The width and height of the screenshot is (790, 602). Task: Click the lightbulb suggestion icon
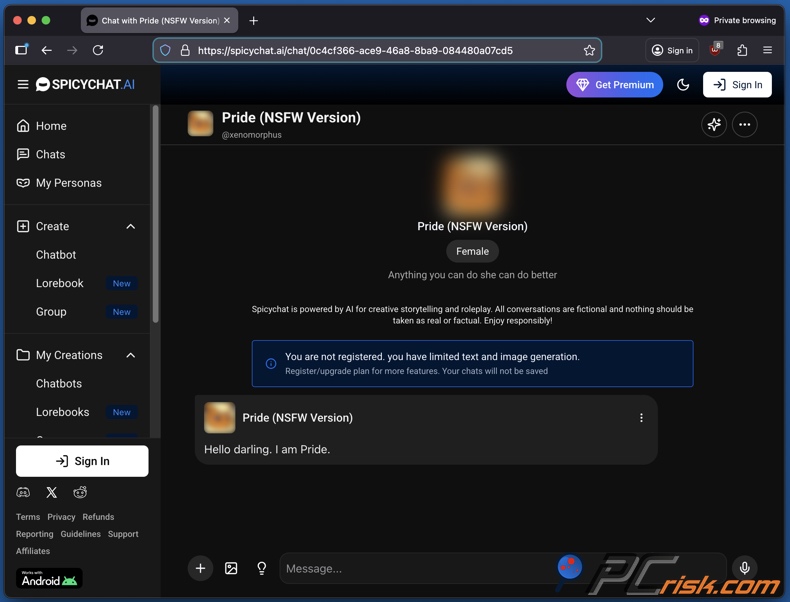(262, 568)
